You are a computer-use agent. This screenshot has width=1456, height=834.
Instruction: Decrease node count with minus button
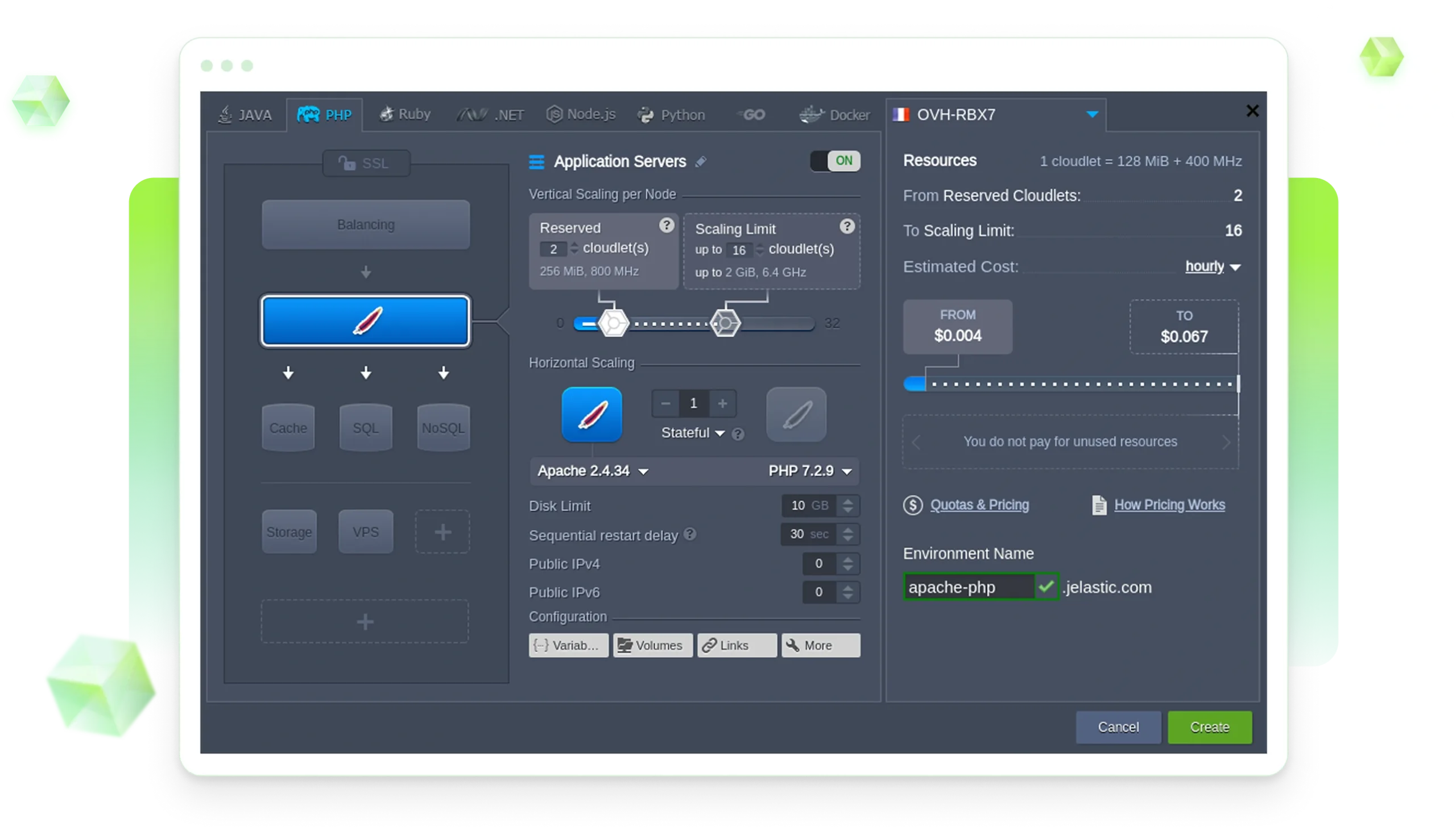point(665,404)
